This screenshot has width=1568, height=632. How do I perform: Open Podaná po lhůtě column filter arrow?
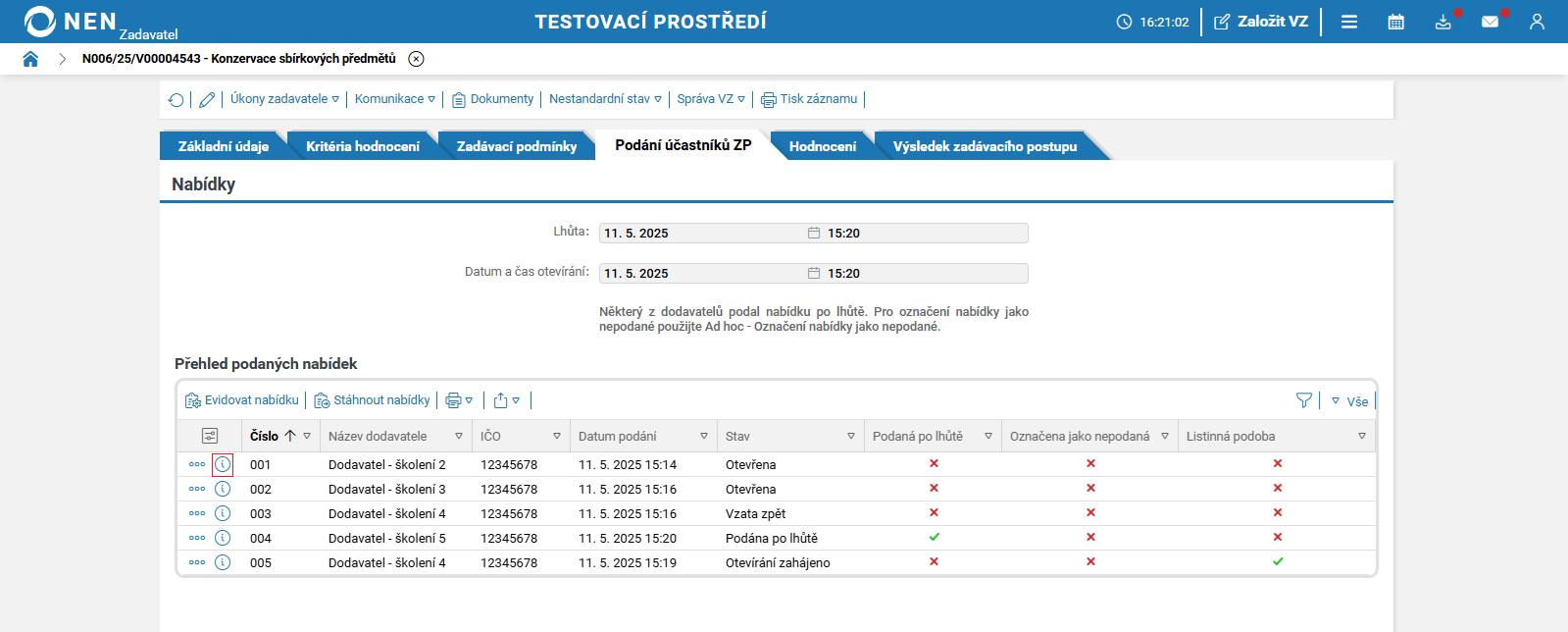click(x=988, y=436)
